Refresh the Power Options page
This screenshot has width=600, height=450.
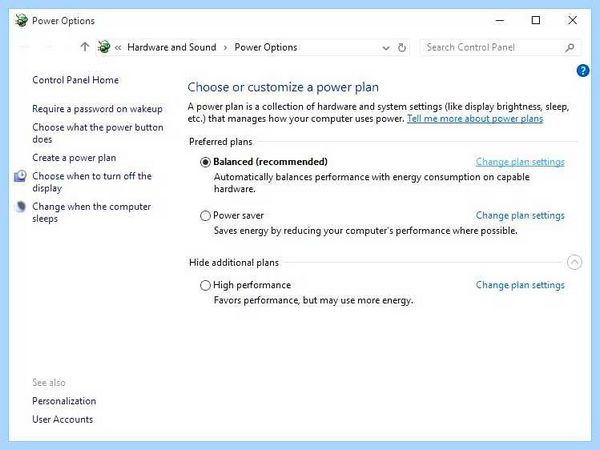pyautogui.click(x=402, y=47)
